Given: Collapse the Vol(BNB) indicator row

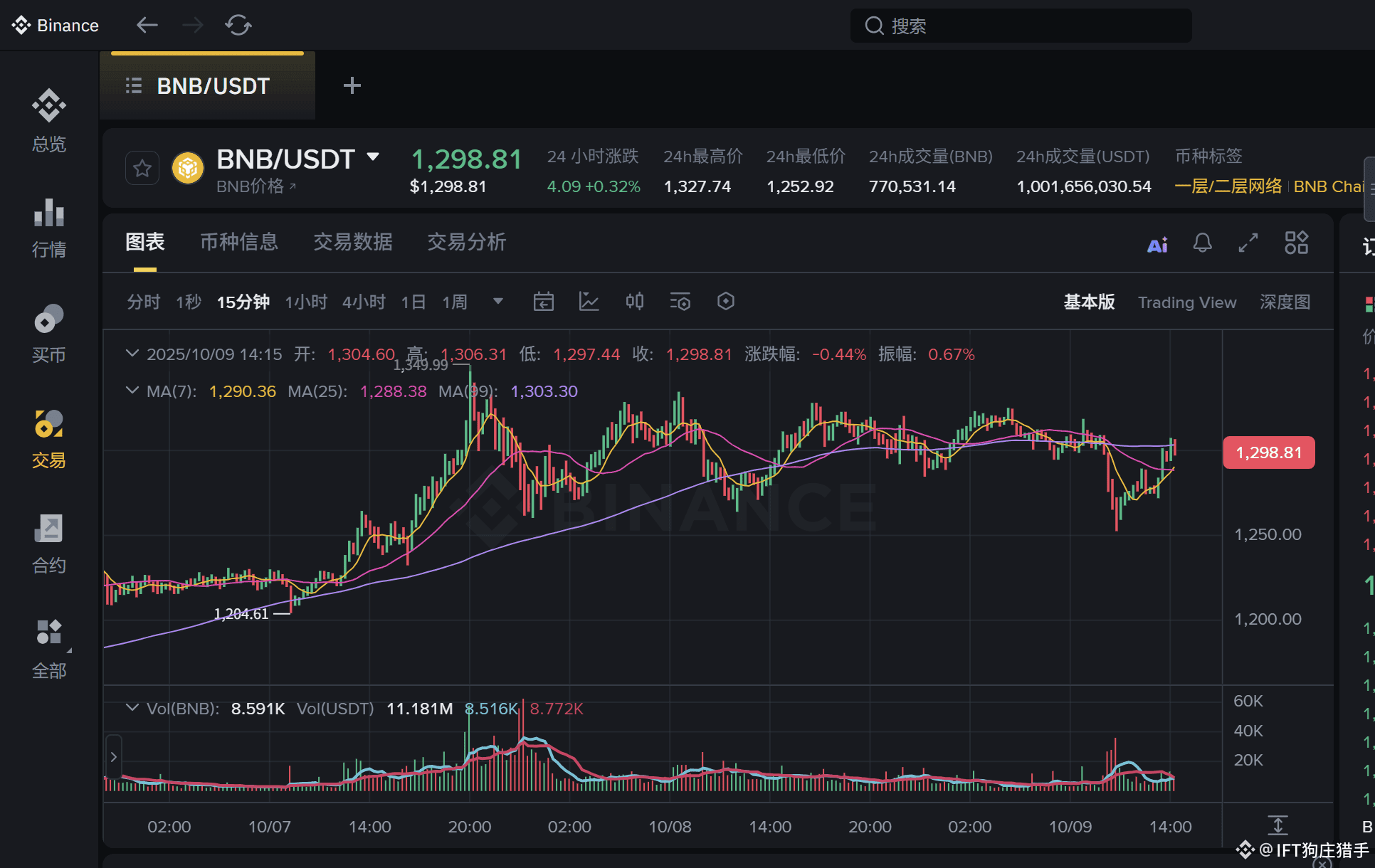Looking at the screenshot, I should (x=132, y=708).
